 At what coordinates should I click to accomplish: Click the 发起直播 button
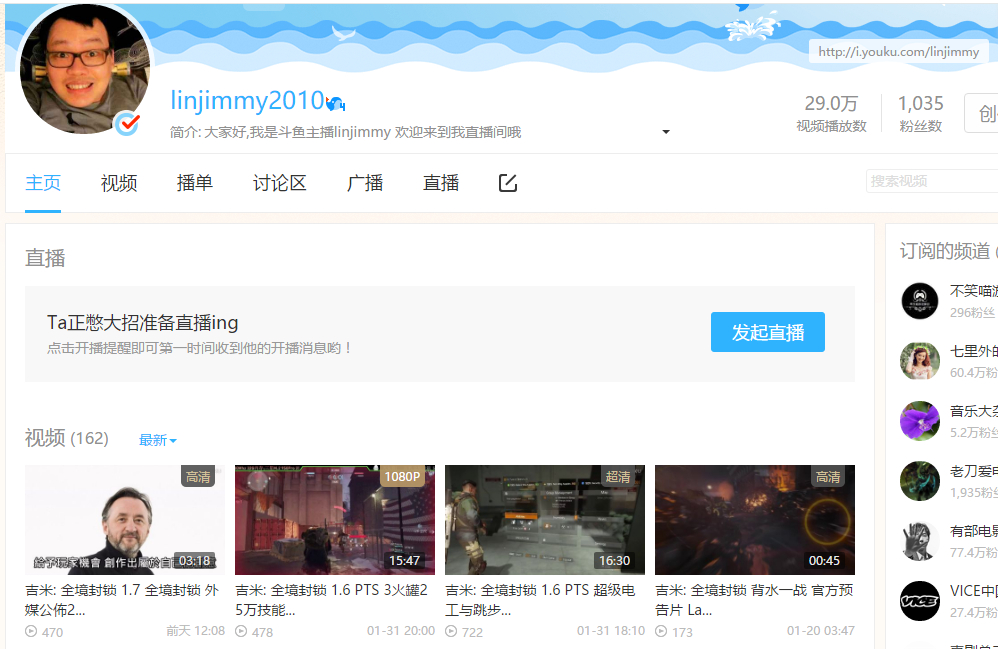[768, 332]
